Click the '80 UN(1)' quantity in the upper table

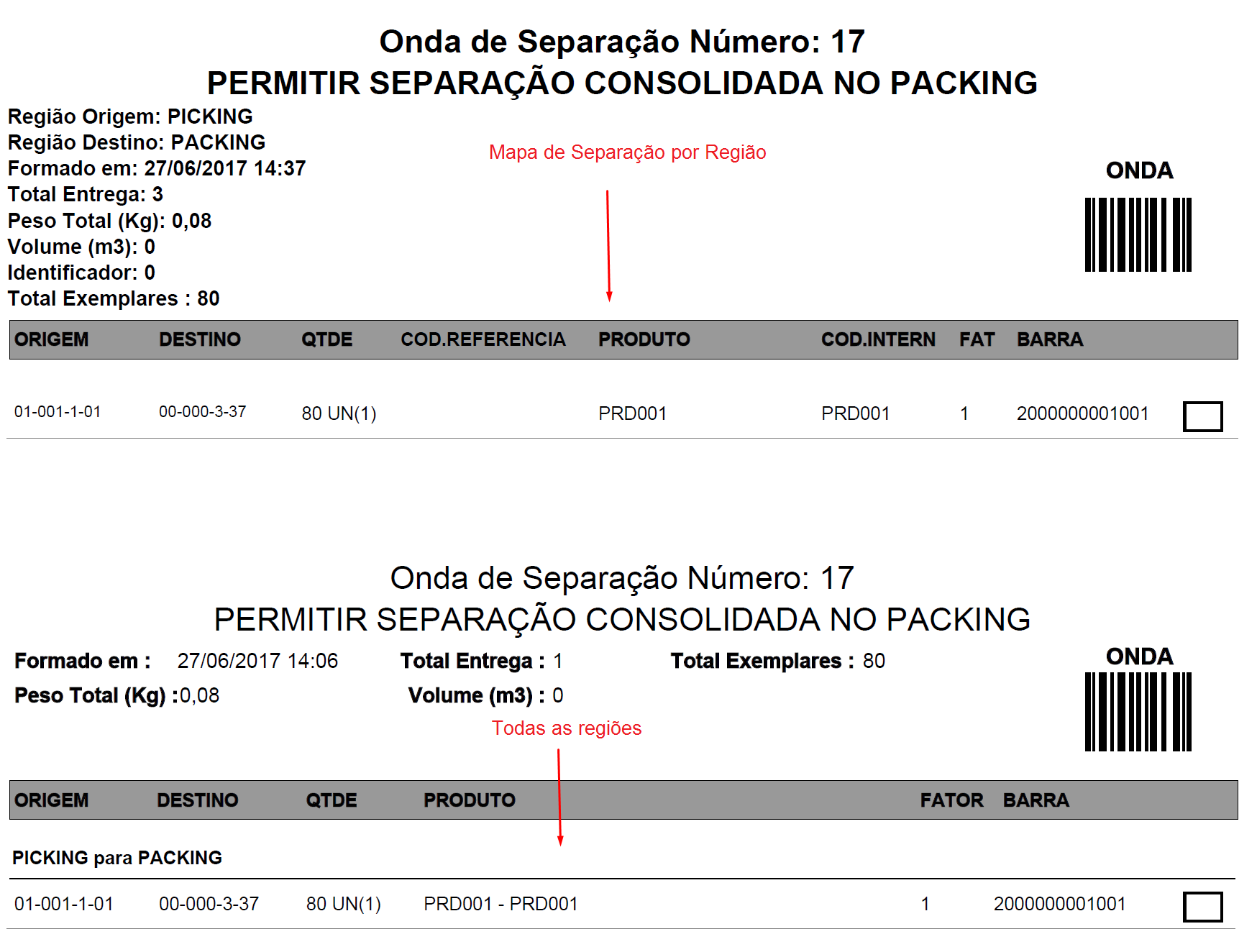click(x=339, y=413)
